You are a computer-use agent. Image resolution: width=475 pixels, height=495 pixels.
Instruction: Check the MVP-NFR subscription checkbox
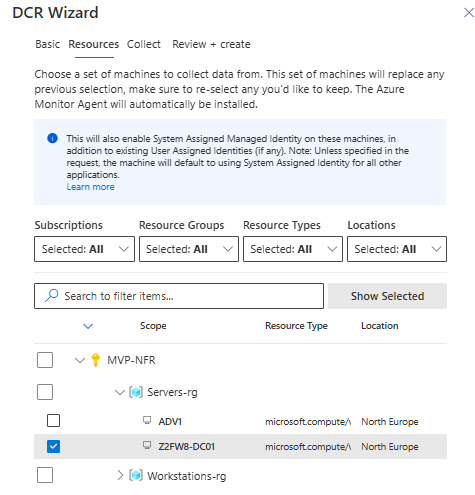click(45, 360)
